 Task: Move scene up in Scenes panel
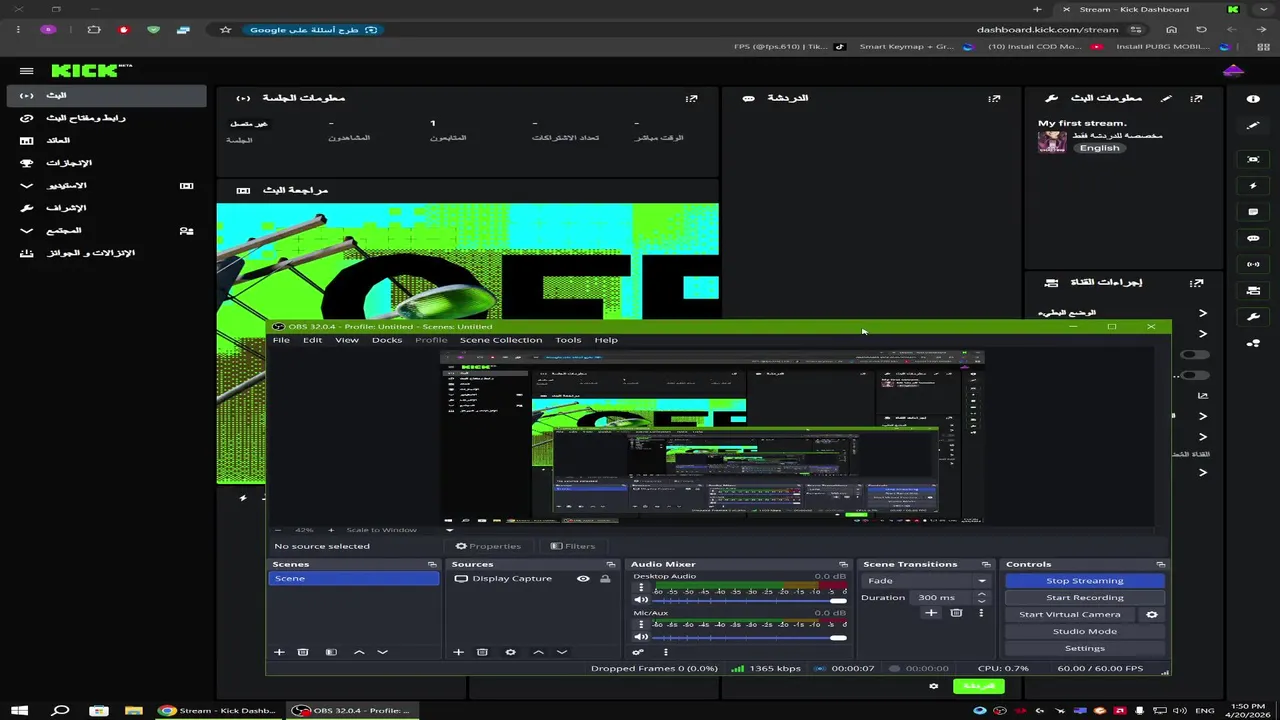(359, 652)
